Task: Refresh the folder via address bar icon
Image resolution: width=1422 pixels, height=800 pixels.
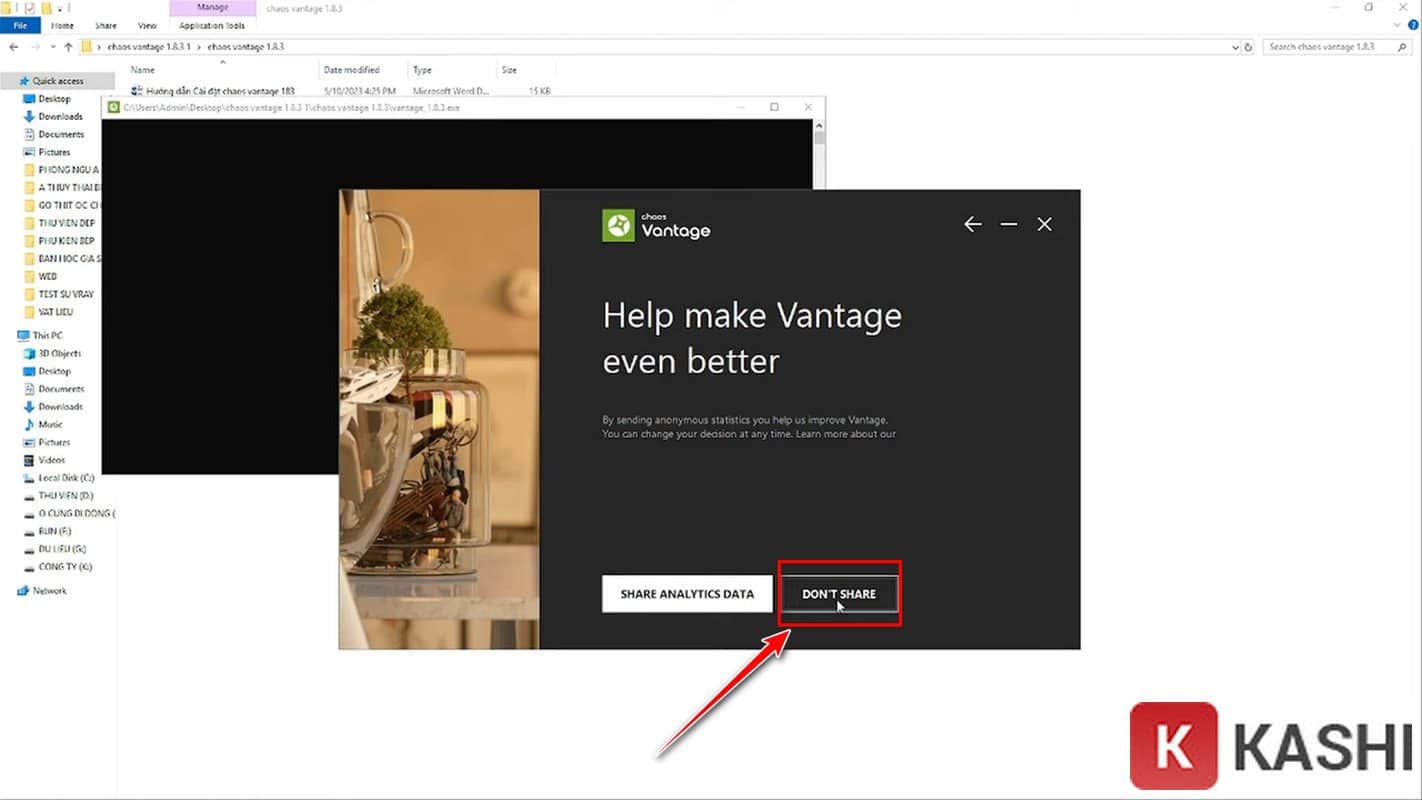Action: coord(1248,47)
